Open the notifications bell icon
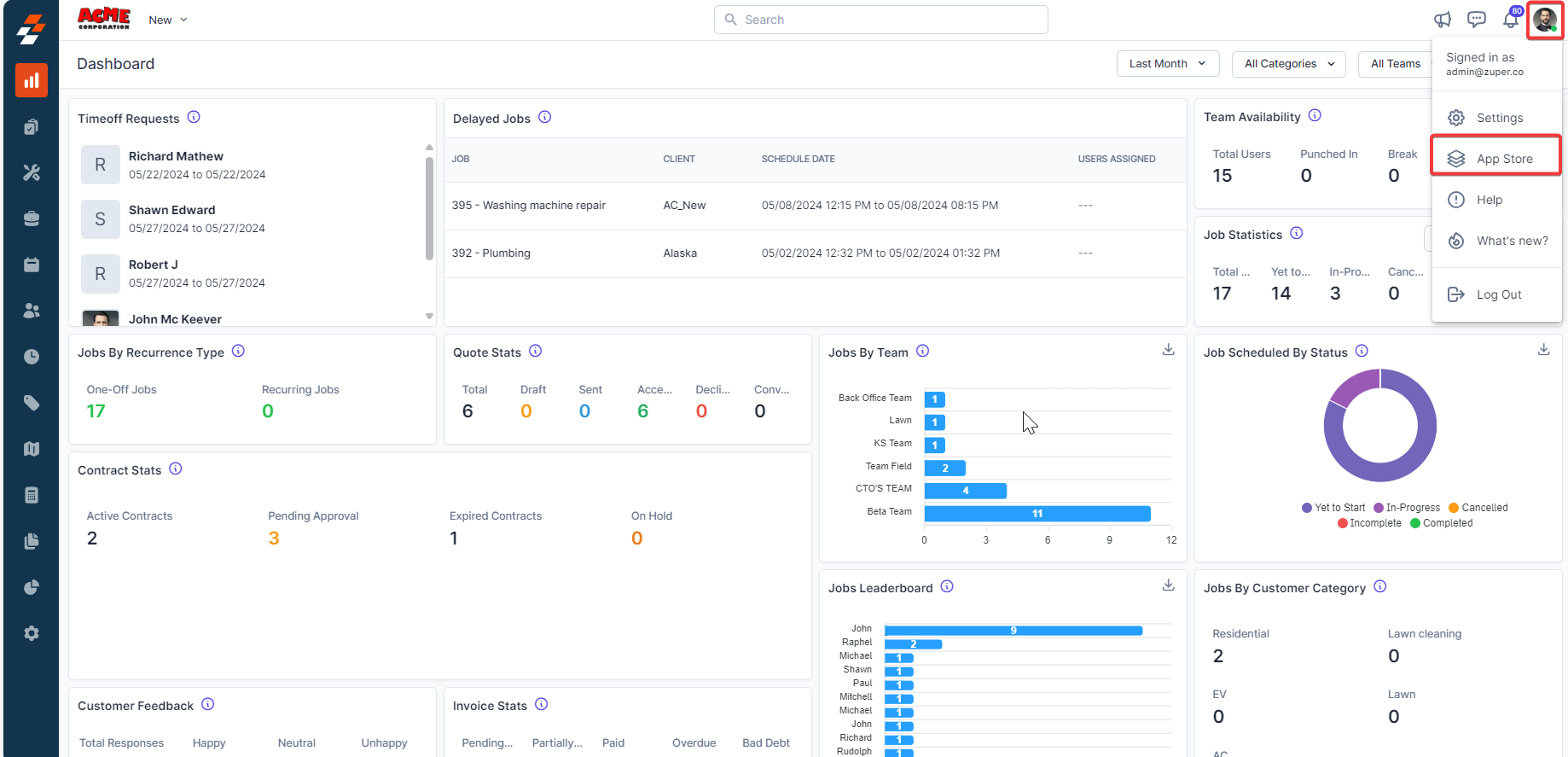Image resolution: width=1568 pixels, height=757 pixels. point(1511,20)
